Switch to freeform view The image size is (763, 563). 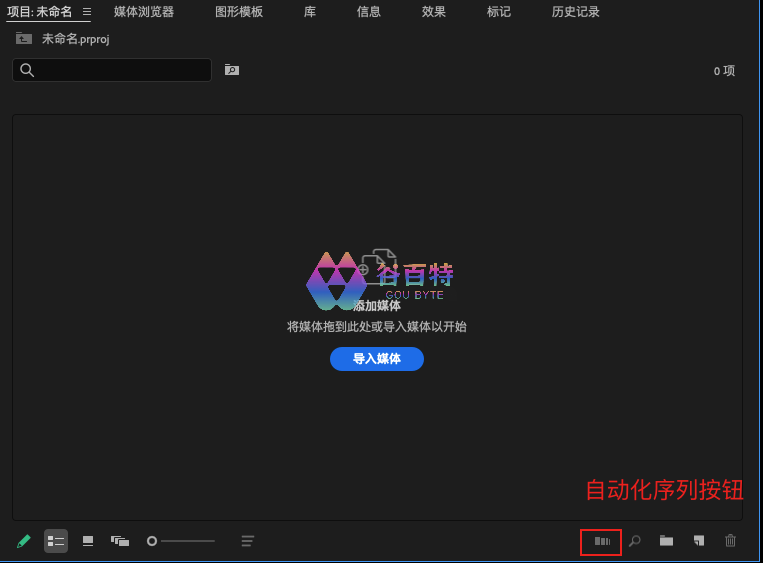pyautogui.click(x=120, y=541)
